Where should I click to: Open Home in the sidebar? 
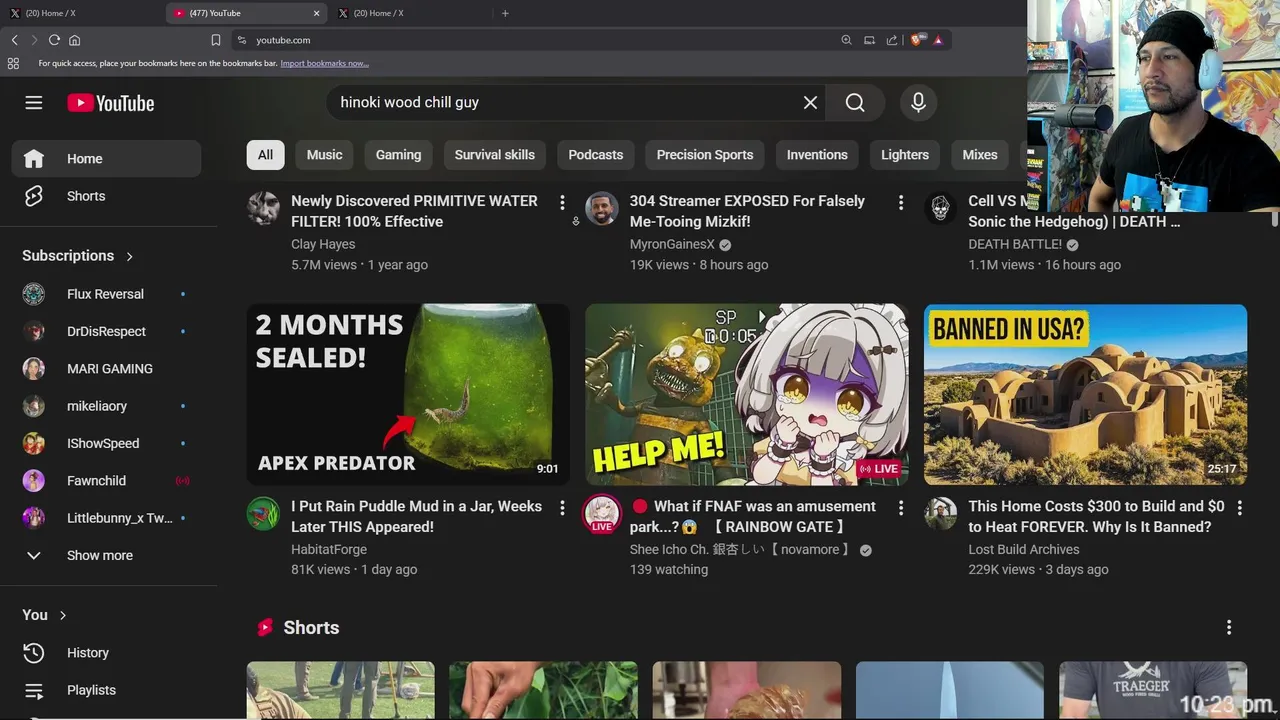tap(106, 159)
